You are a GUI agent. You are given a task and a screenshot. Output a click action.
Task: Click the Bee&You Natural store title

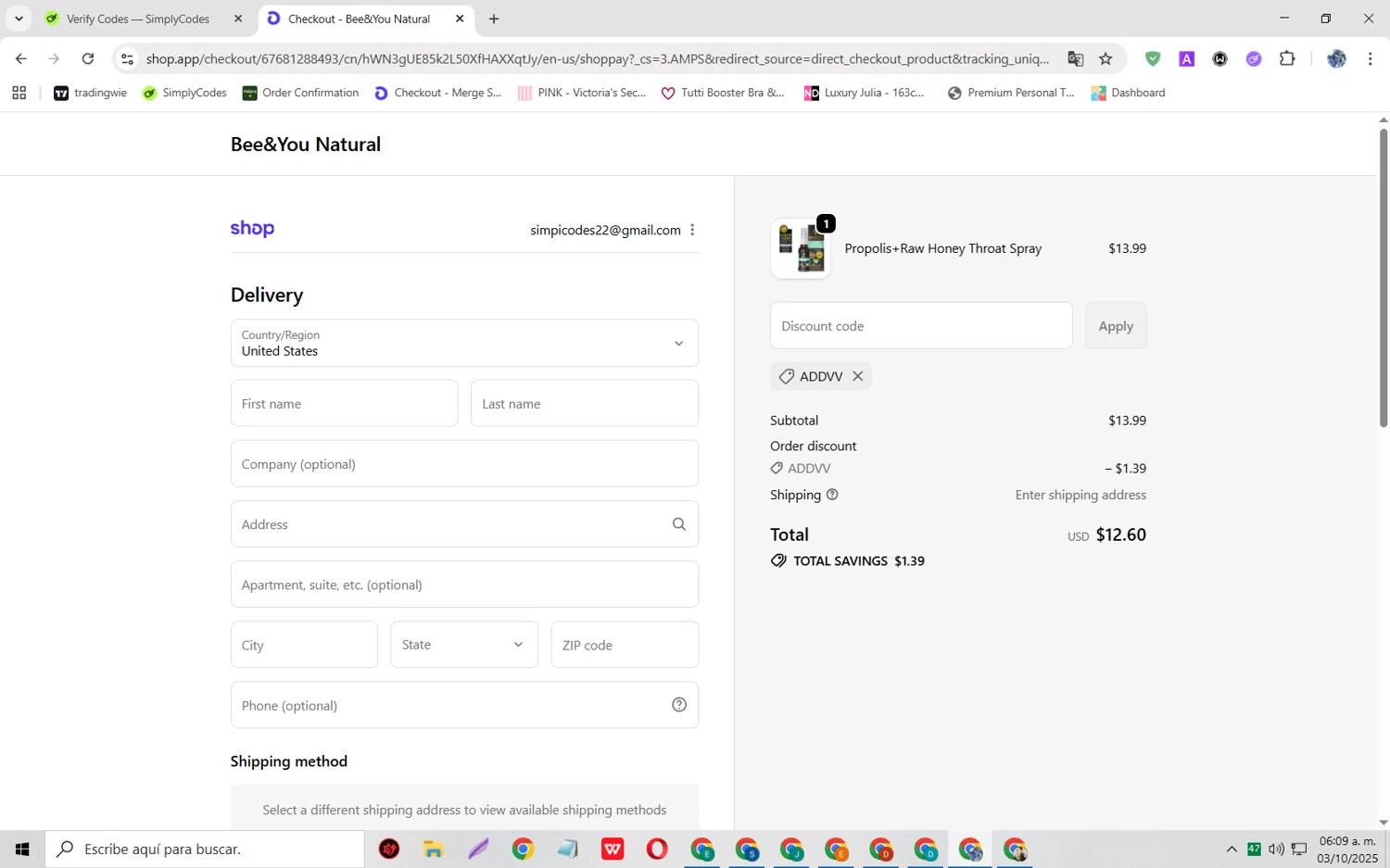point(306,145)
